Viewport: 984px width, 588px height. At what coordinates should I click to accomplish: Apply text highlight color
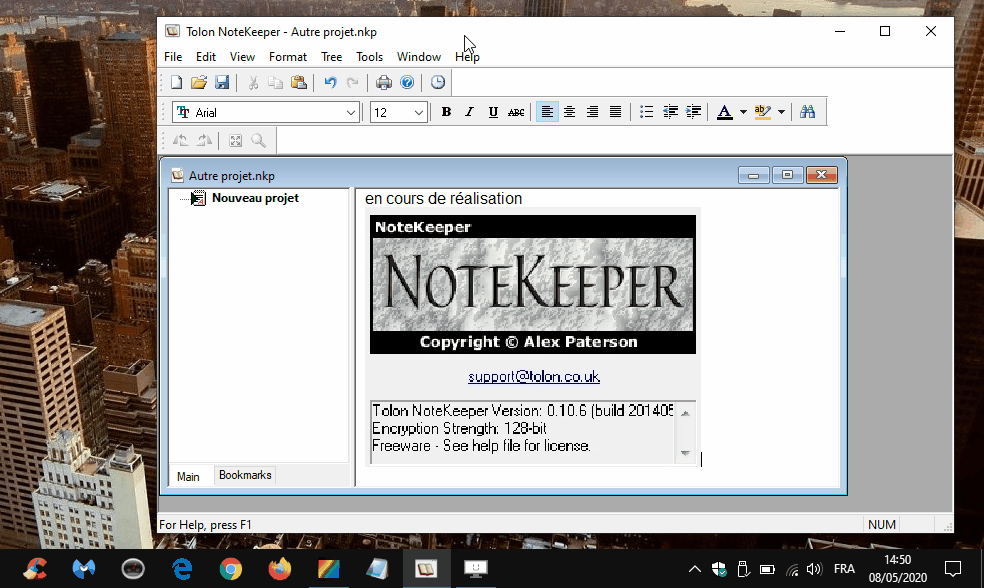coord(762,112)
